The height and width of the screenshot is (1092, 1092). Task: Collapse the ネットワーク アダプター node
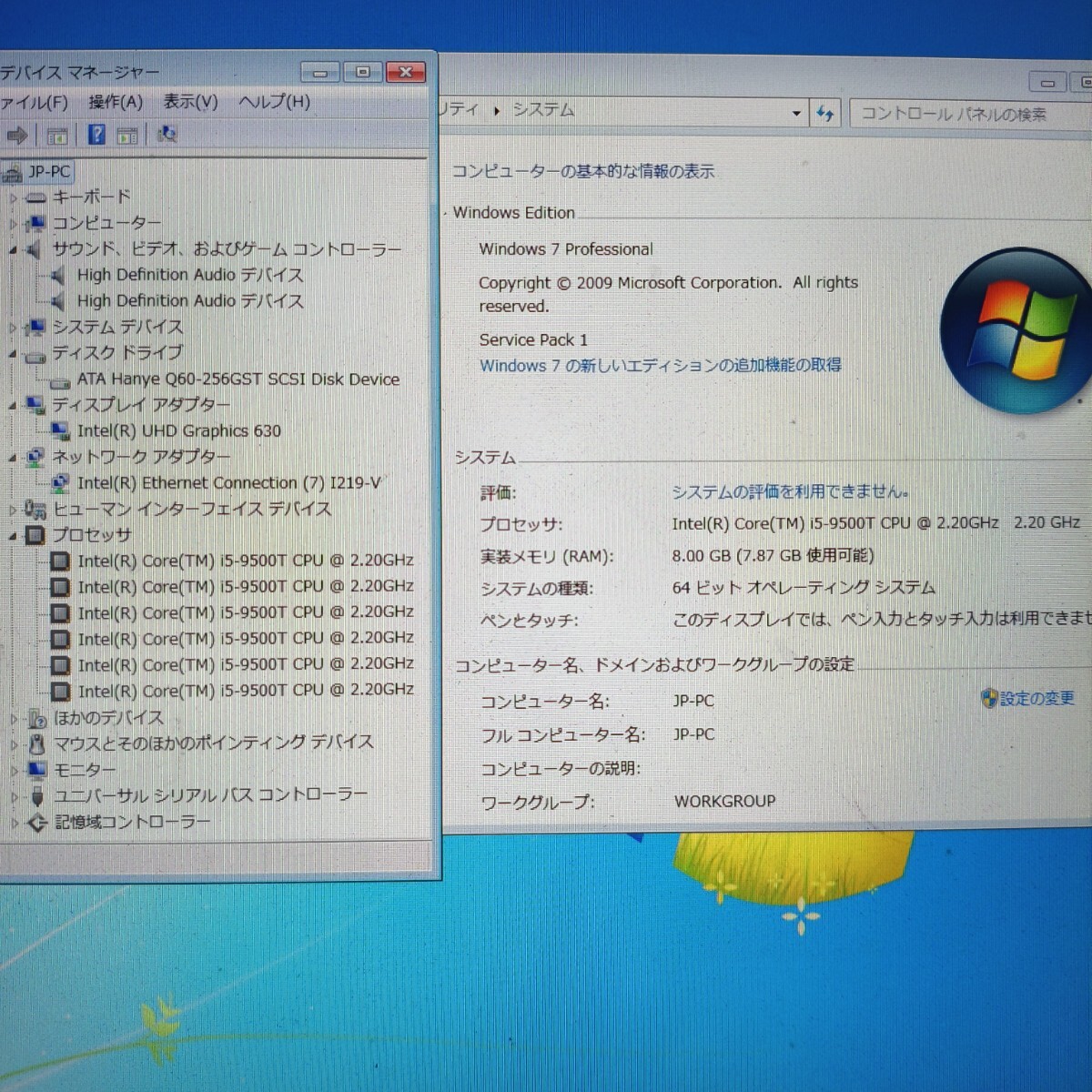tap(14, 458)
